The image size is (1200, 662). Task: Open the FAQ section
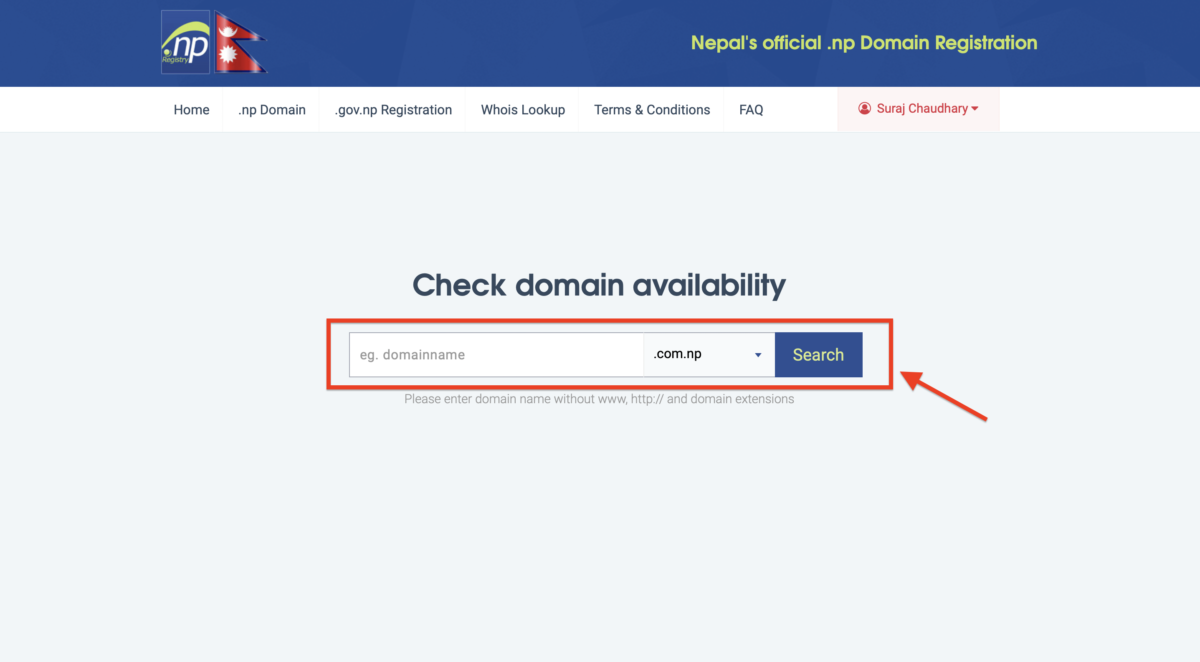[751, 109]
